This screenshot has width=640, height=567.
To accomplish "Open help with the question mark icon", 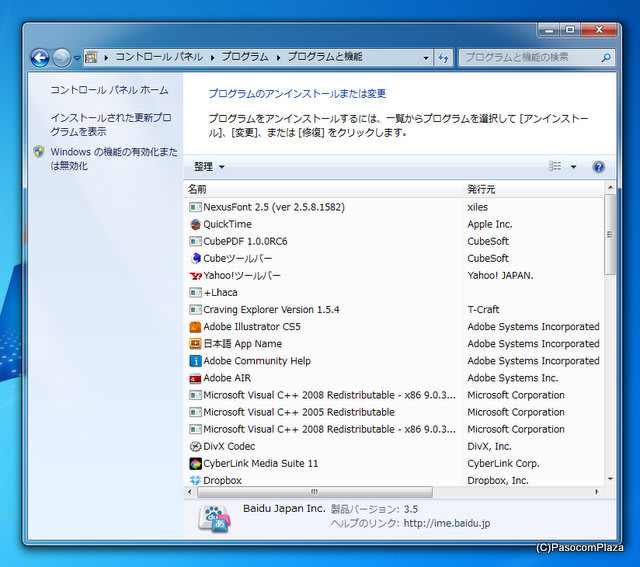I will click(598, 167).
